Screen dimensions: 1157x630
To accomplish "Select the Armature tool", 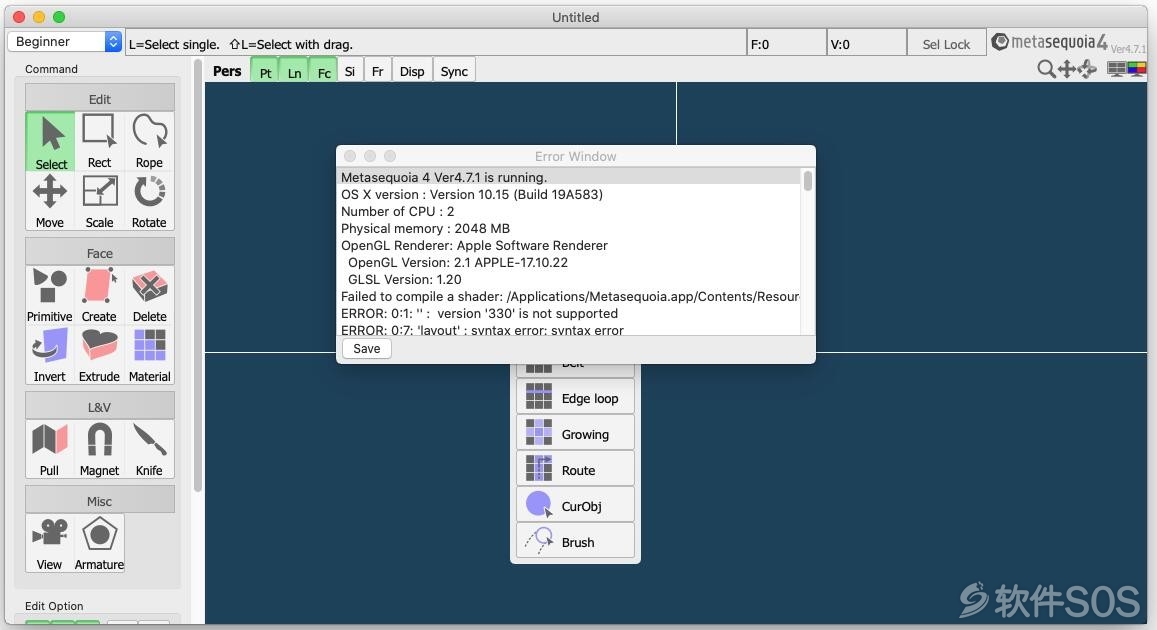I will [x=100, y=544].
